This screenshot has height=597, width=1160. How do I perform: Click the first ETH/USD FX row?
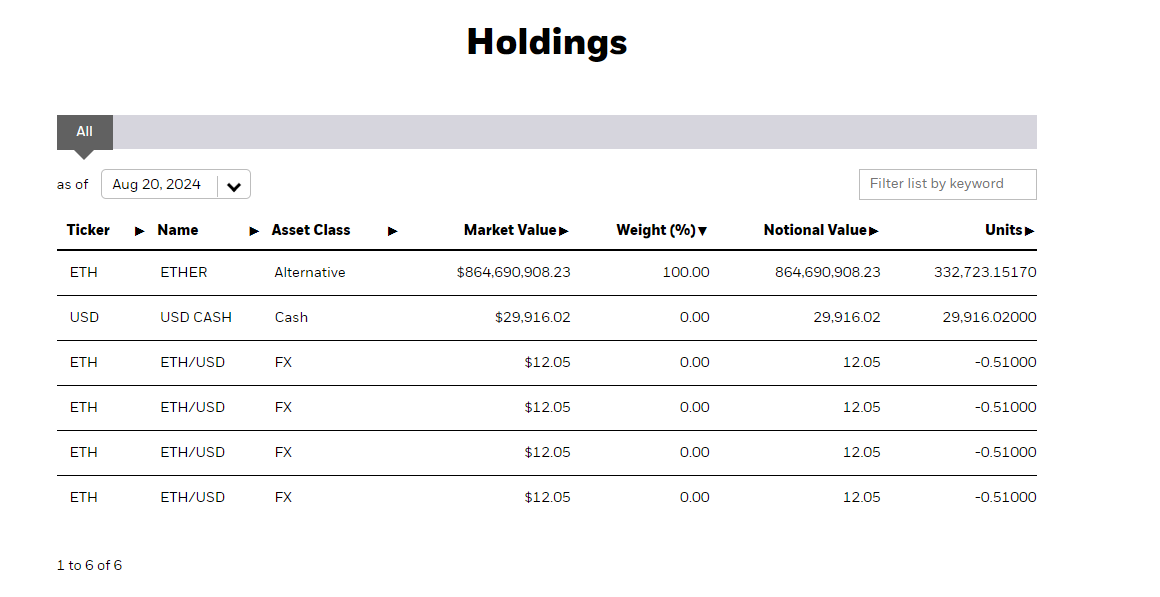(x=547, y=363)
